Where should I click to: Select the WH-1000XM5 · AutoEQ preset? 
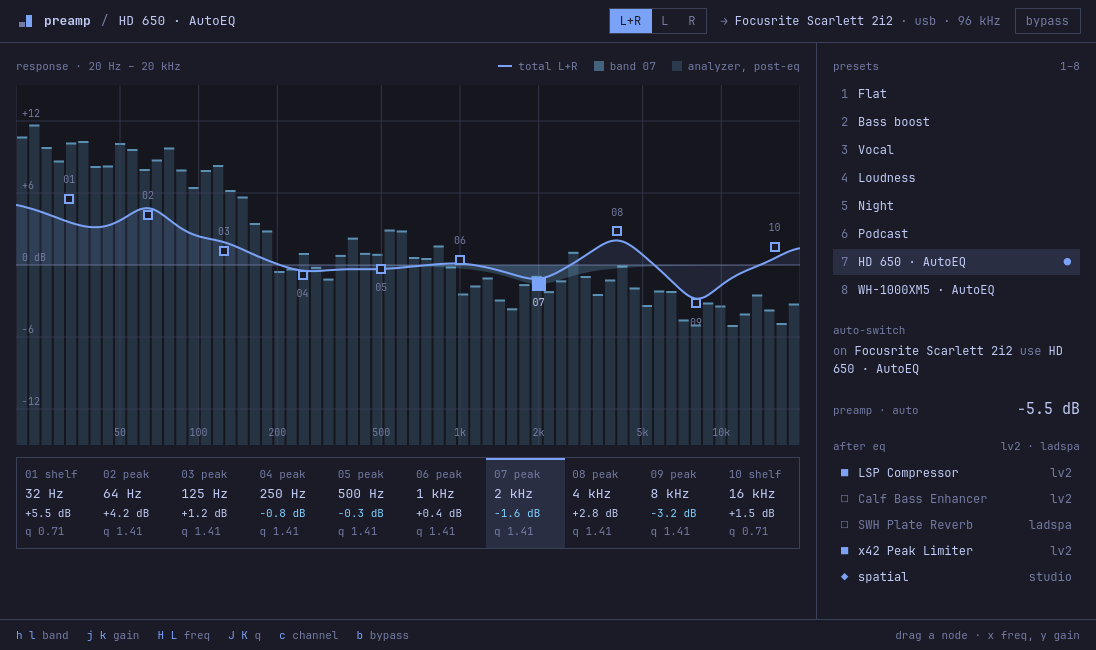pos(956,289)
